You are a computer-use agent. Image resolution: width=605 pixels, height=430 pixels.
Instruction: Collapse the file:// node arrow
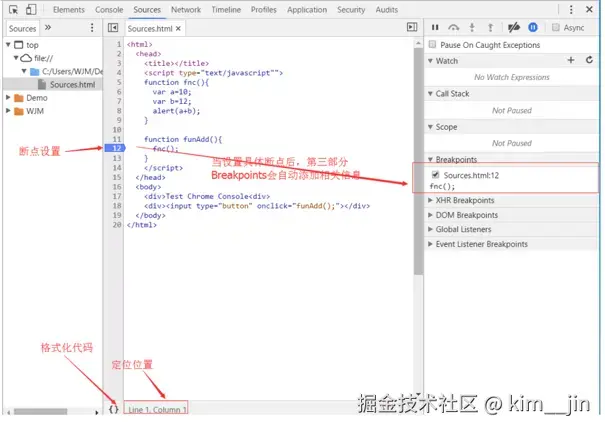(16, 58)
